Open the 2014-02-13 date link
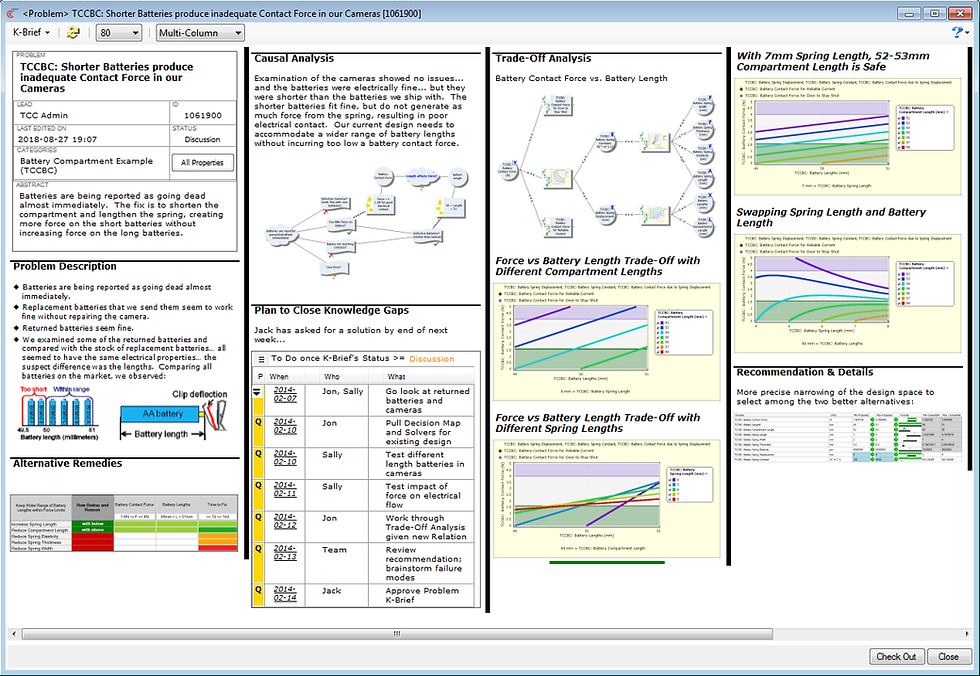Viewport: 980px width, 676px height. (x=285, y=553)
